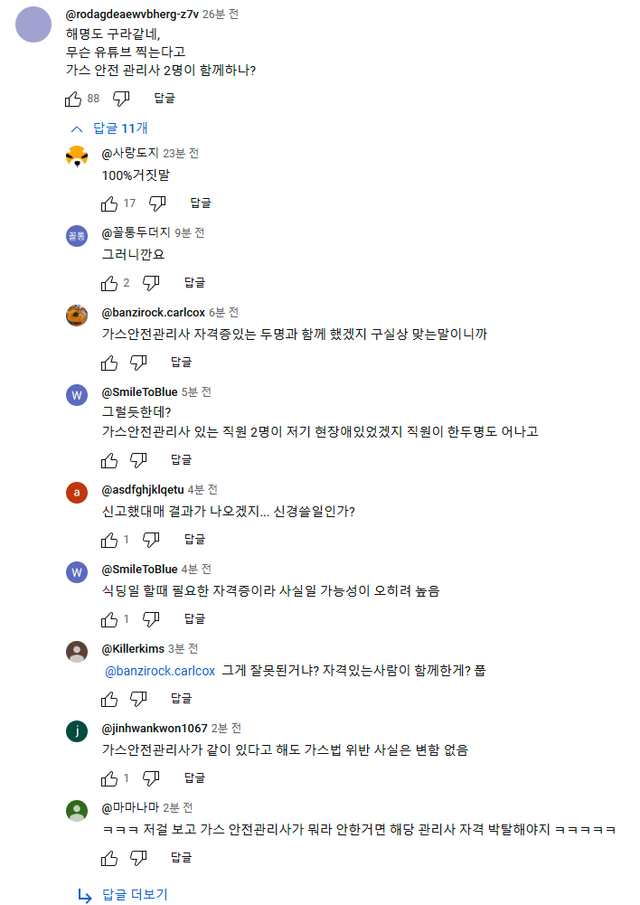Open @rodagdeaewvbherg-z7v's channel from username

(x=132, y=15)
